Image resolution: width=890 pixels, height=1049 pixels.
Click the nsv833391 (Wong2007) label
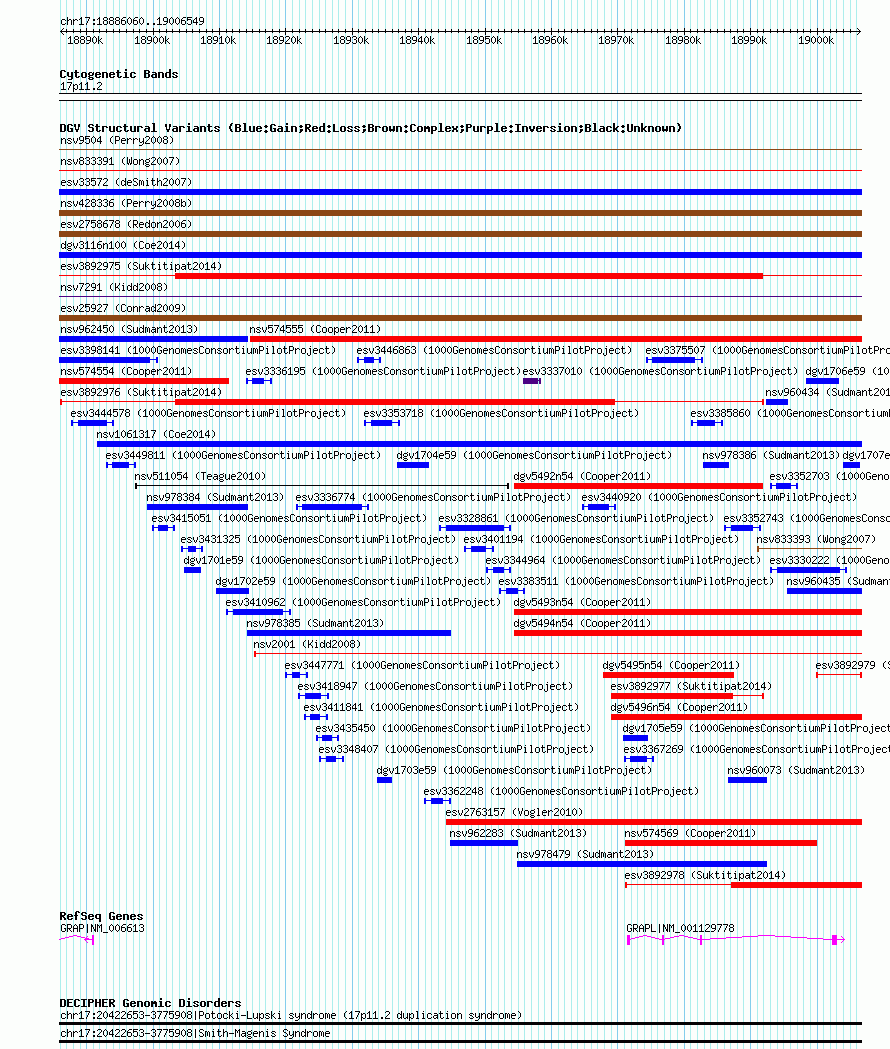click(120, 161)
